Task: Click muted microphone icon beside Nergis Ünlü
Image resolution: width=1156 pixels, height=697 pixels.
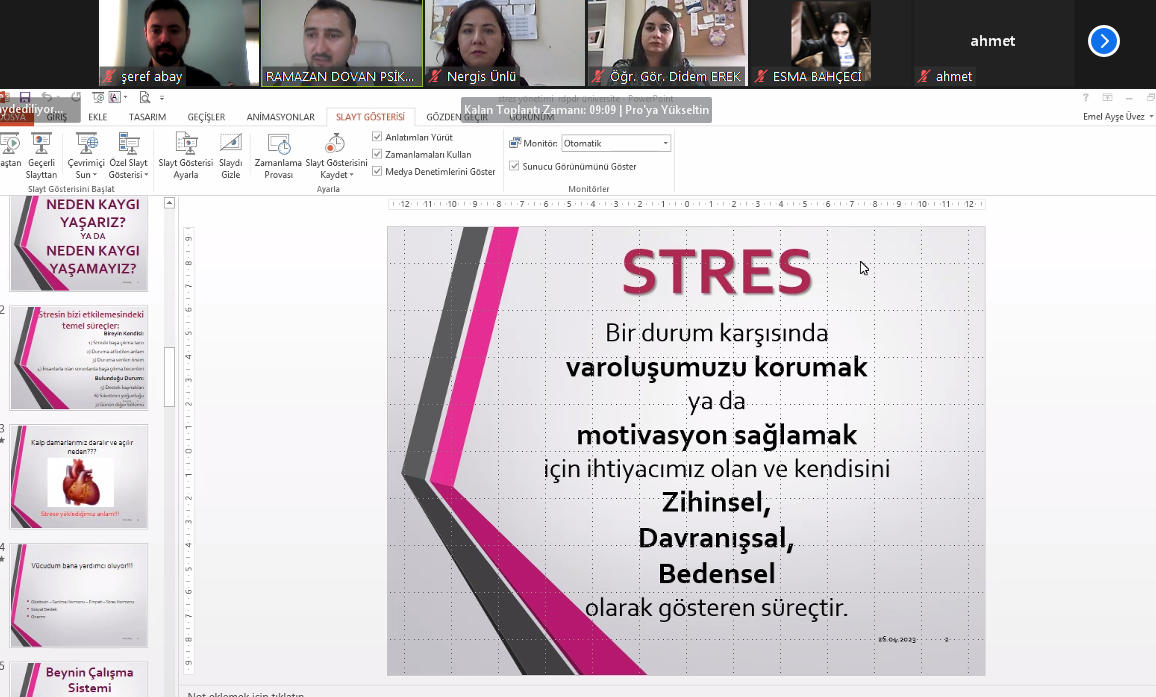Action: 436,76
